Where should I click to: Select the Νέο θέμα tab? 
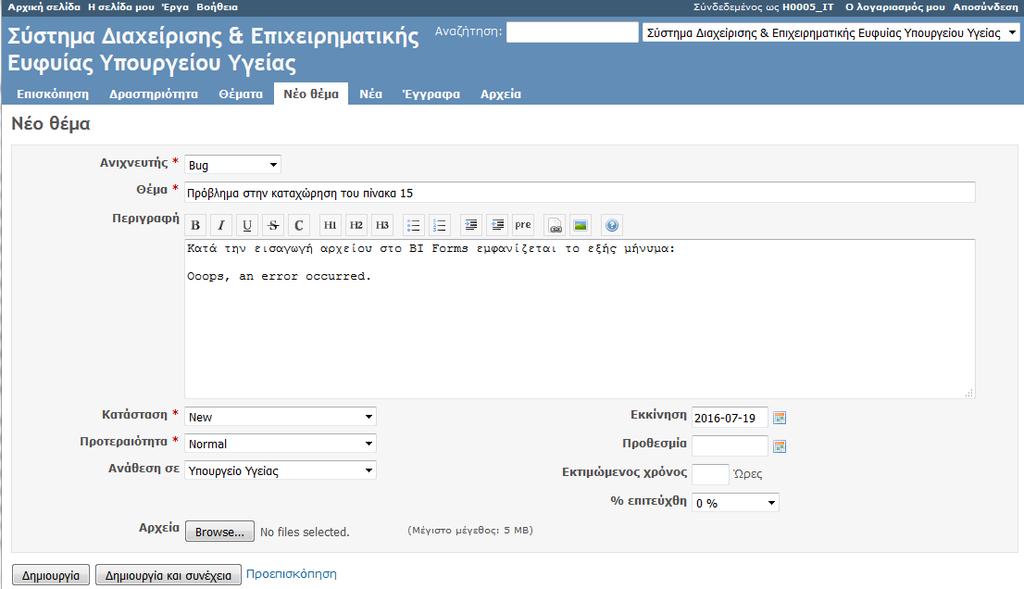click(311, 94)
